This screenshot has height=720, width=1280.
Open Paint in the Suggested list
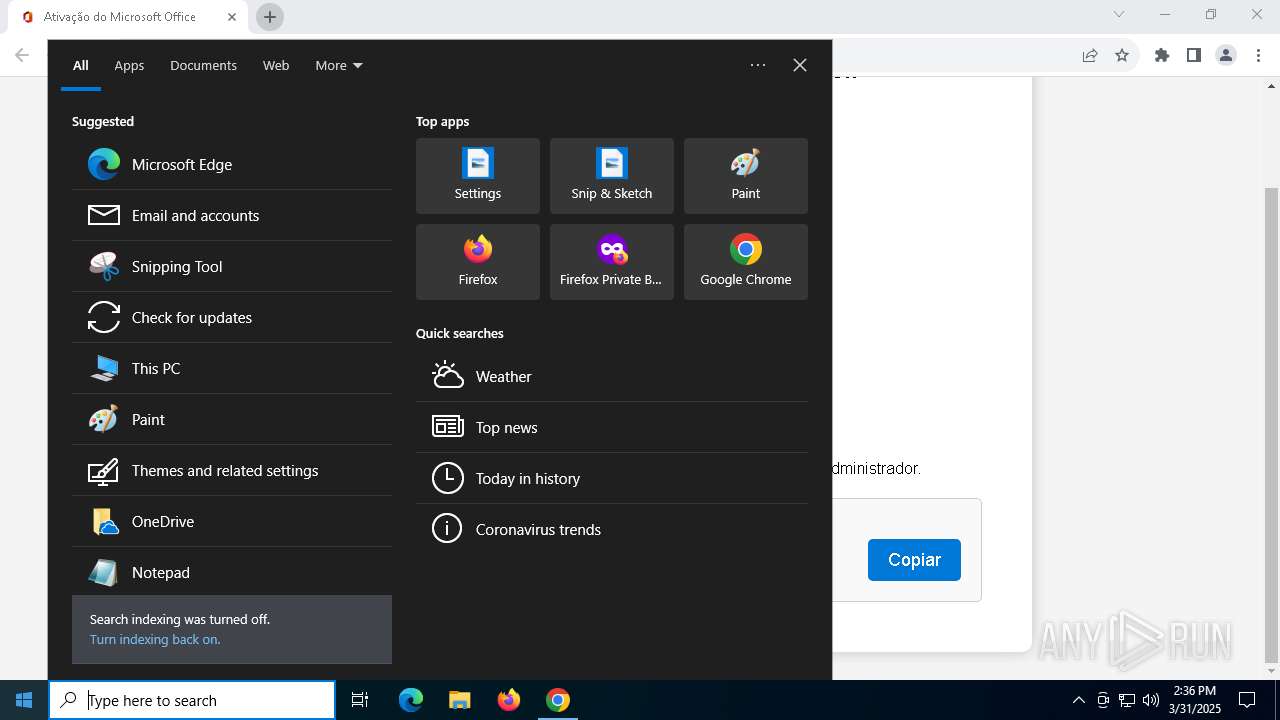[x=232, y=419]
